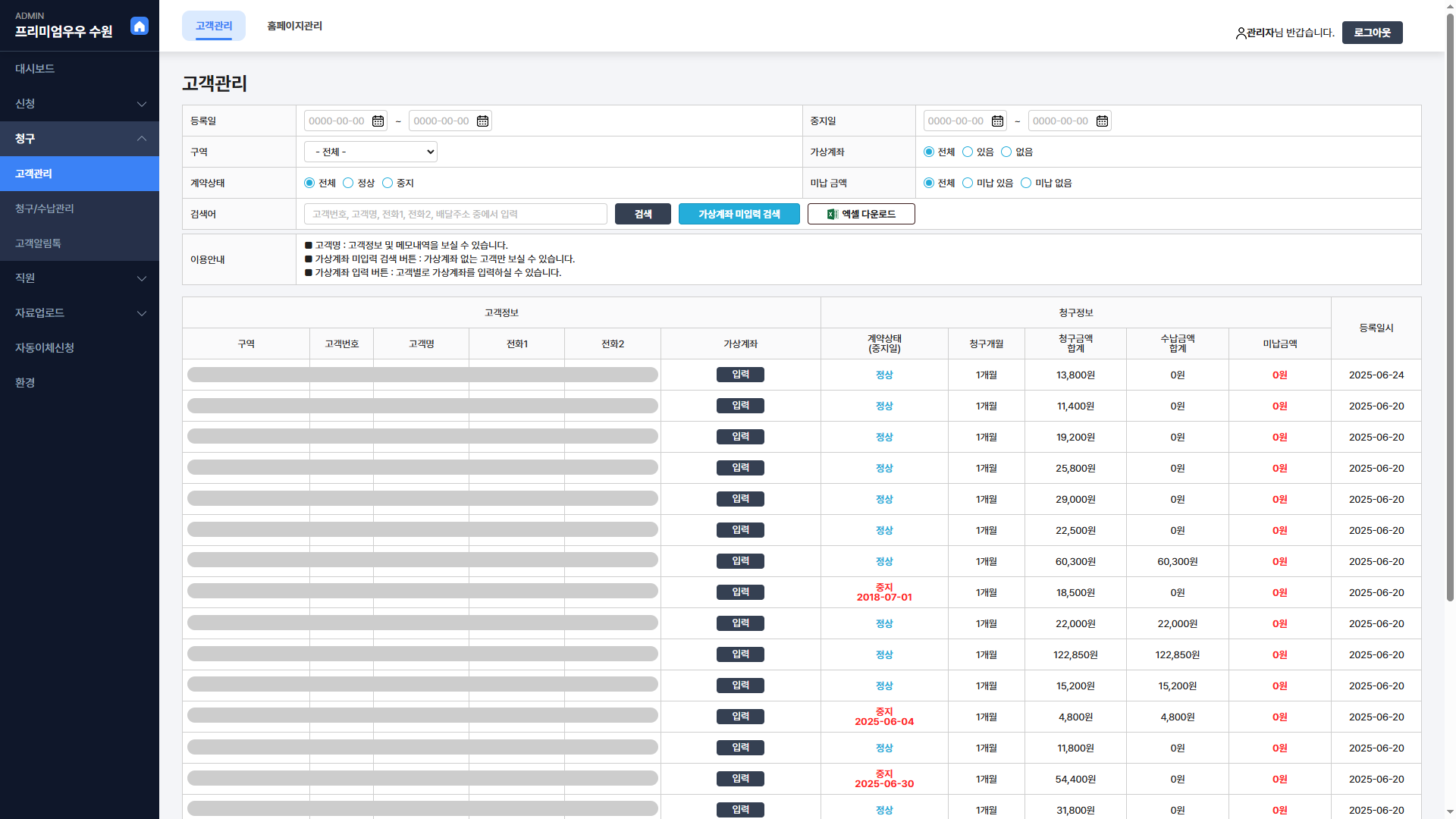The image size is (1456, 819).
Task: Click the 관리자 user profile icon
Action: [1241, 33]
